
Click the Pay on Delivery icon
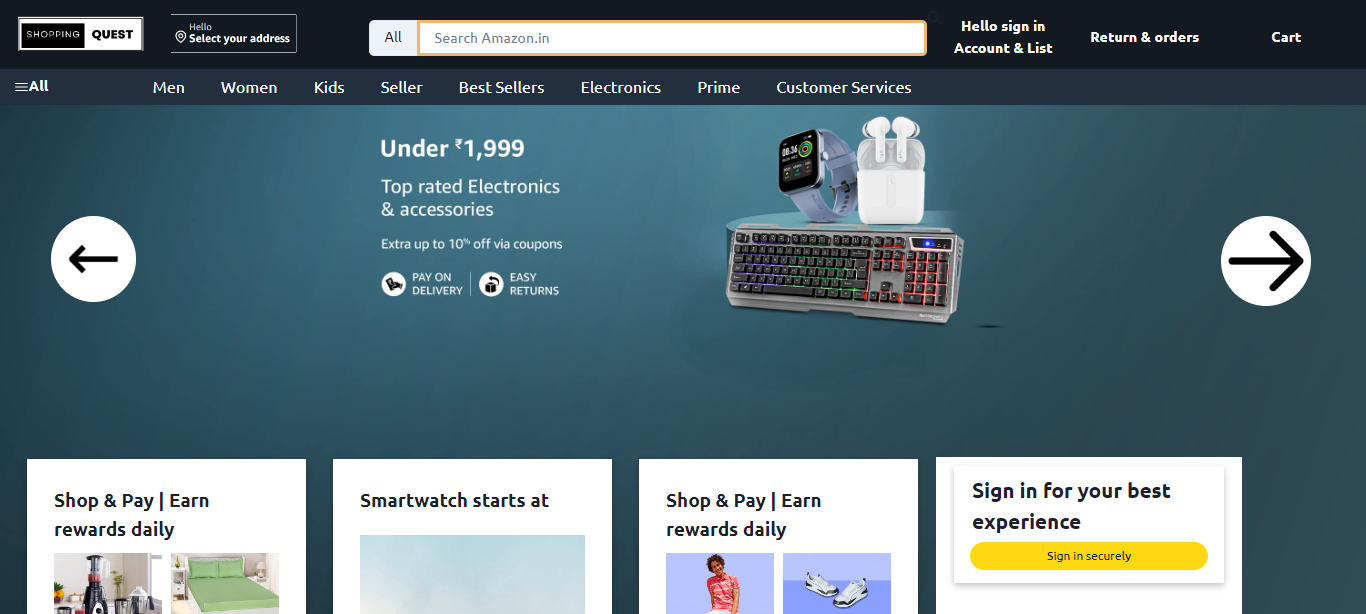[x=394, y=285]
